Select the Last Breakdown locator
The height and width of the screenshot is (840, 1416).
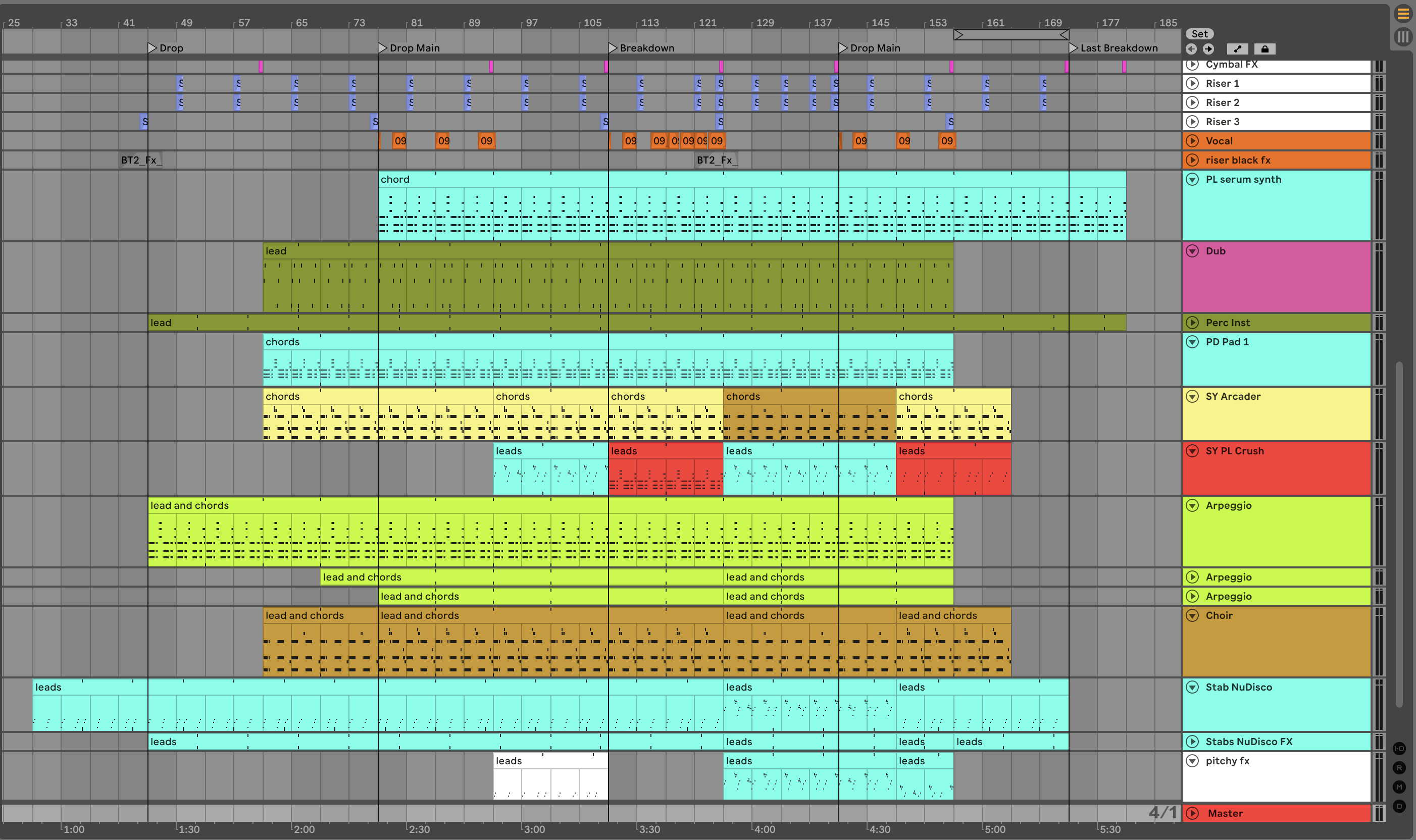pyautogui.click(x=1073, y=48)
